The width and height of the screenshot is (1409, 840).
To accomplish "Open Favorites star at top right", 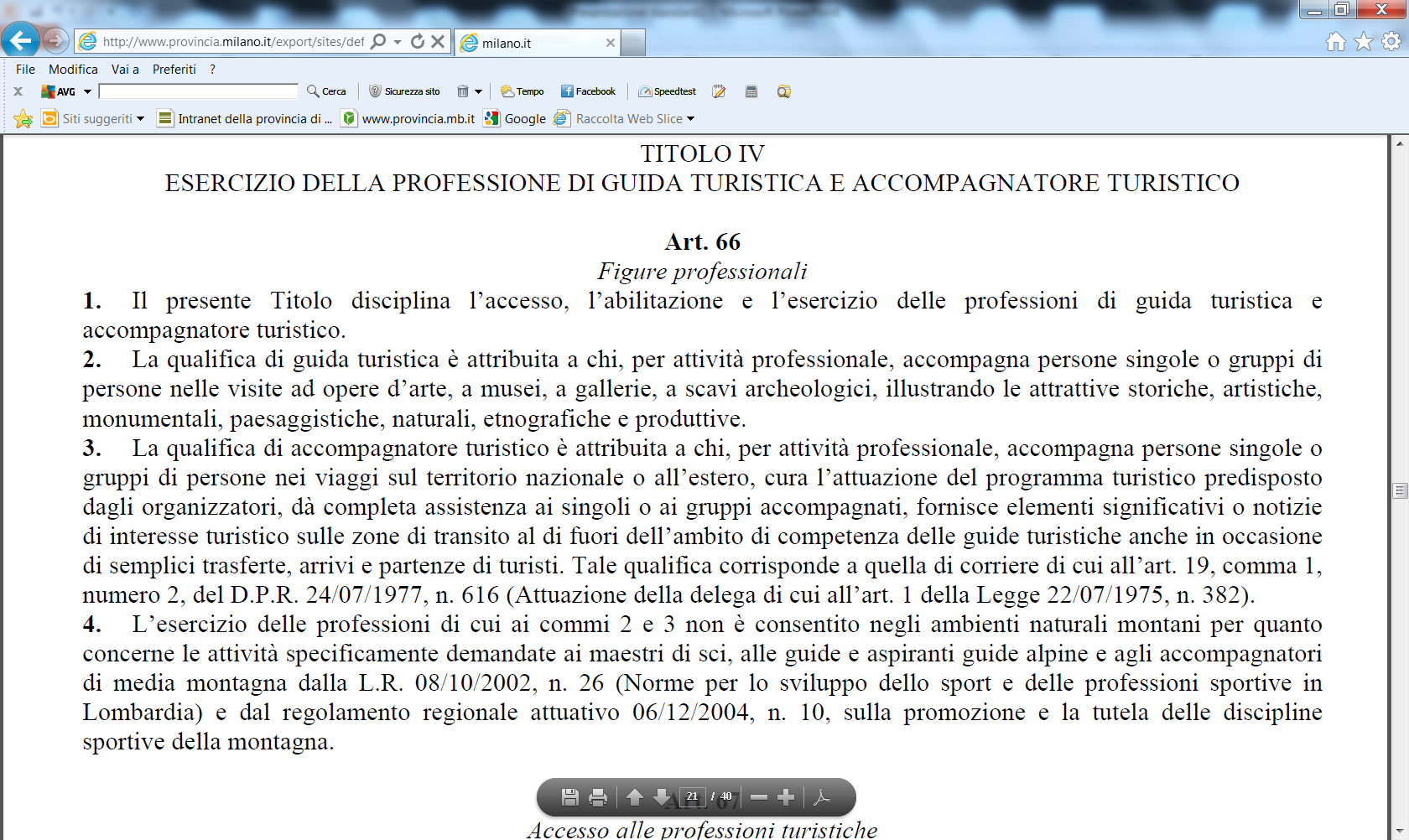I will tap(1365, 41).
